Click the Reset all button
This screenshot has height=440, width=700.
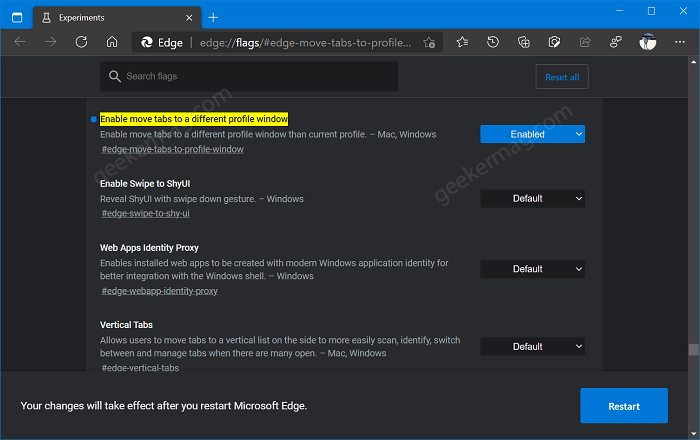tap(562, 77)
